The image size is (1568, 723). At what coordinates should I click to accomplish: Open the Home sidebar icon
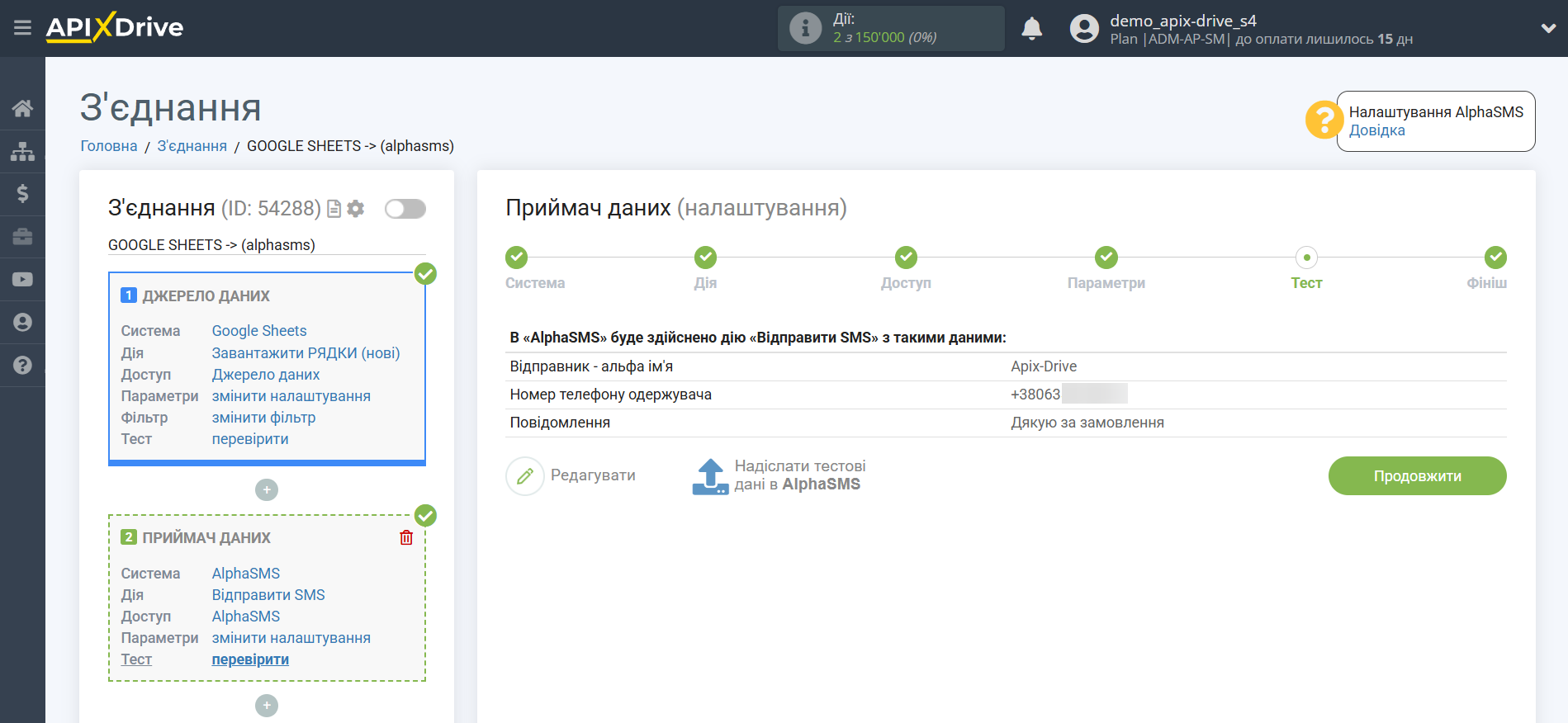pos(22,108)
